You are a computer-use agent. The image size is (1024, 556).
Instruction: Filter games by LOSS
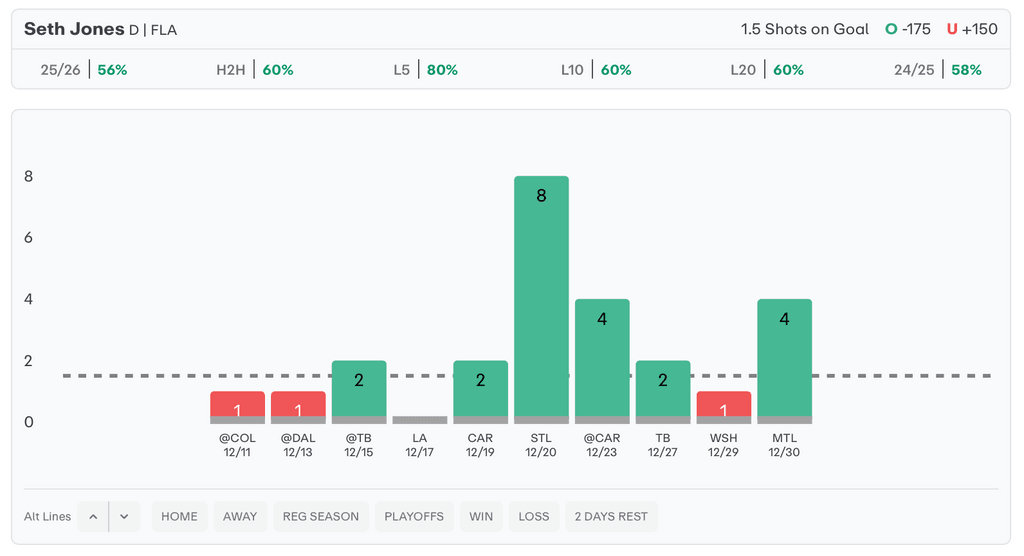pyautogui.click(x=534, y=517)
